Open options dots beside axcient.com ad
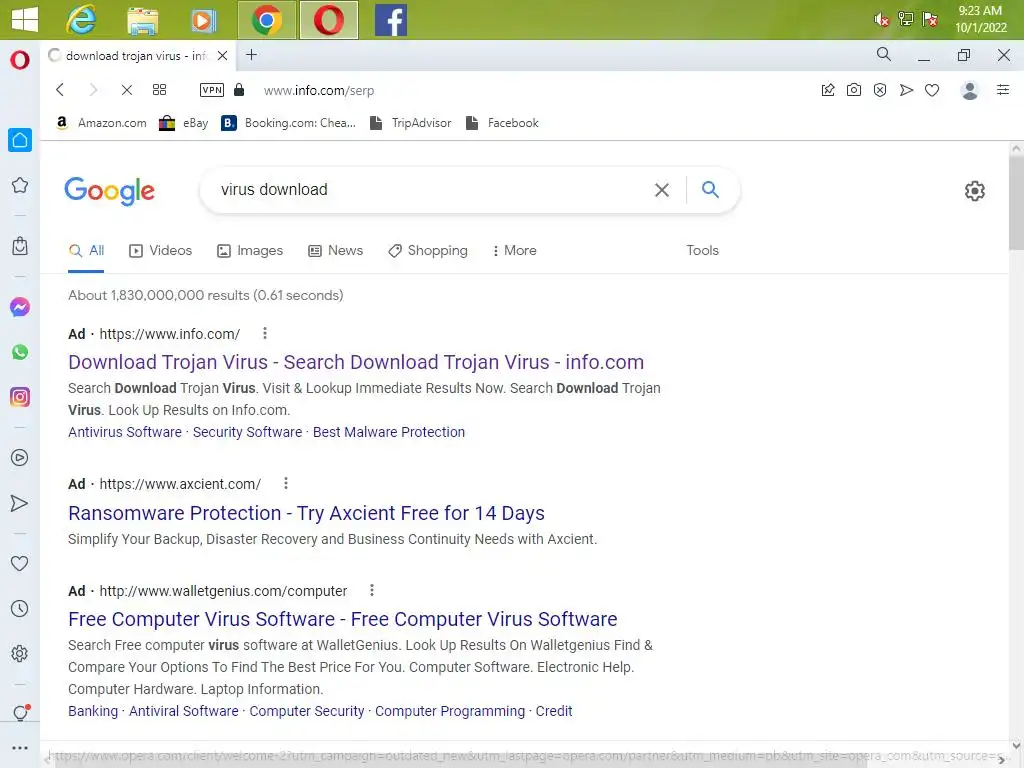The height and width of the screenshot is (768, 1024). (x=285, y=483)
